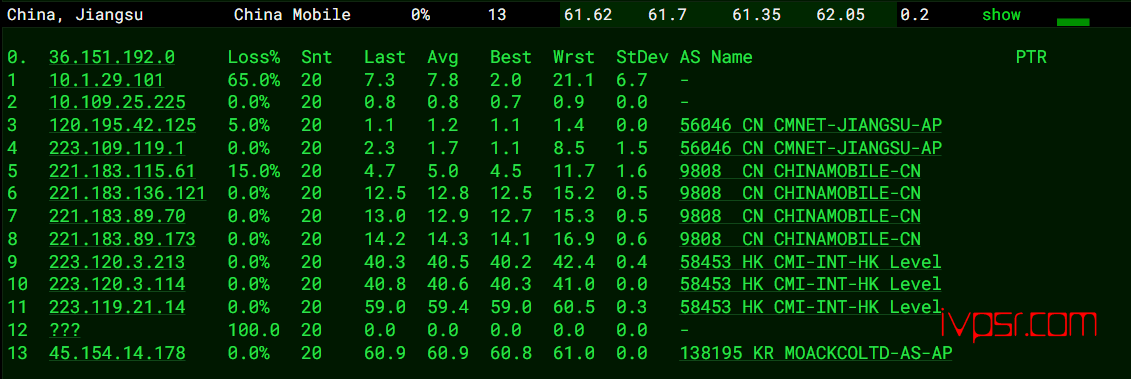Open hop 3 IP link 120.195.42.125
The image size is (1131, 379).
tap(123, 125)
